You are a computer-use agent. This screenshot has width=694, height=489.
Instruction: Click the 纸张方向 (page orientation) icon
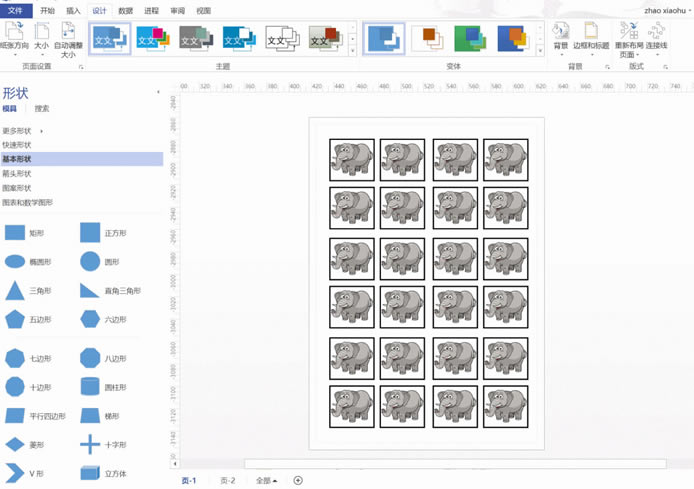pos(14,31)
